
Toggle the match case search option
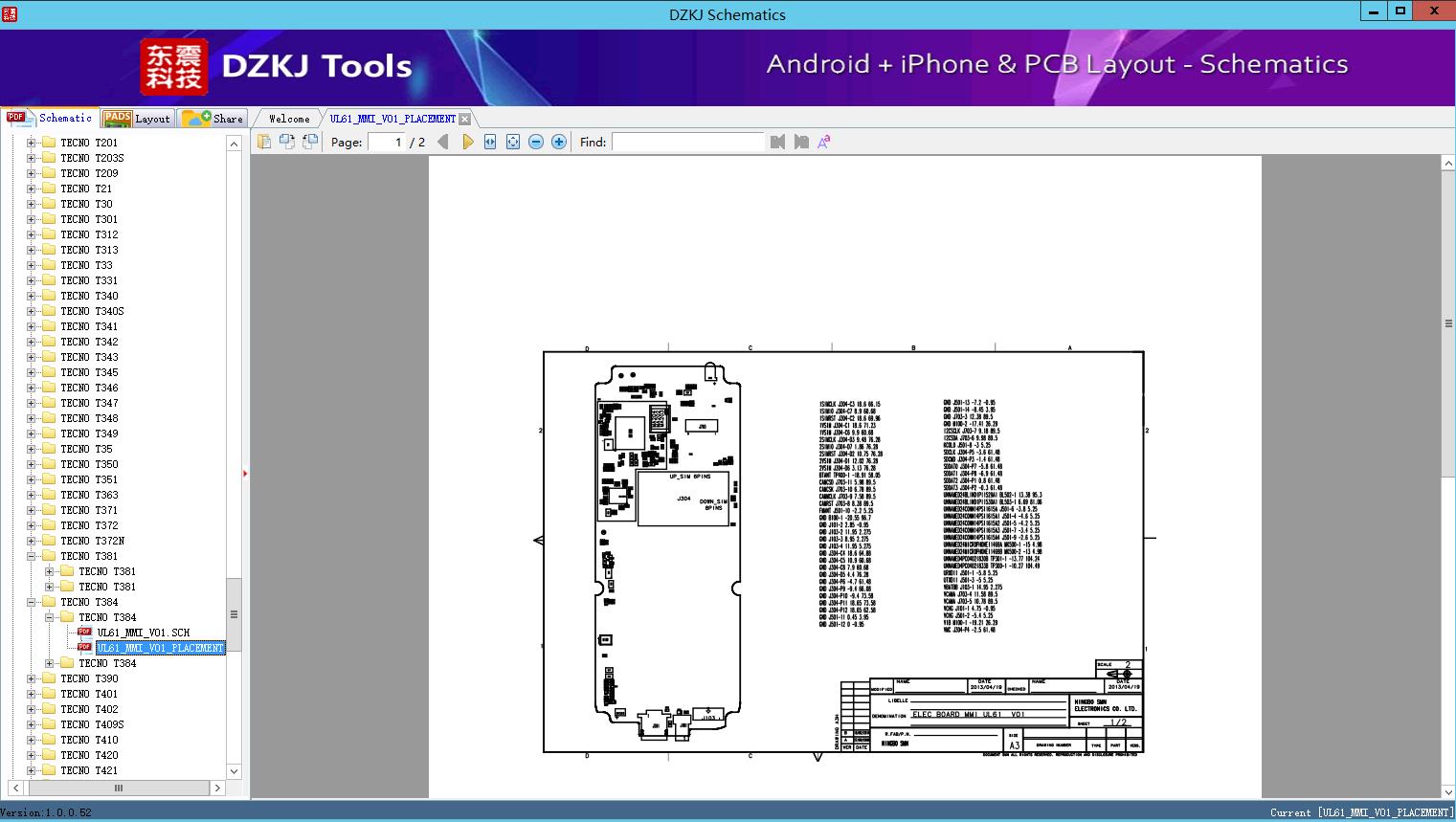click(x=824, y=142)
